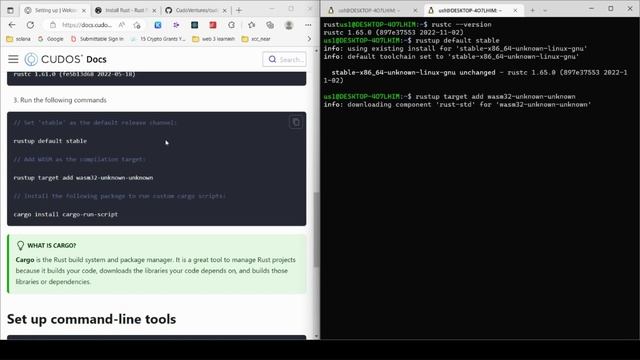The width and height of the screenshot is (640, 360).
Task: Open the 'scc_near' bookmarks folder
Action: (x=256, y=39)
